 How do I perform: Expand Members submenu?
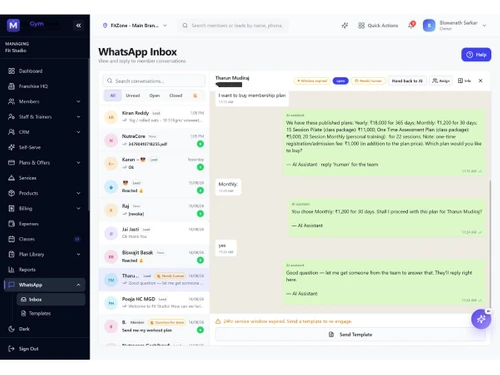point(78,101)
